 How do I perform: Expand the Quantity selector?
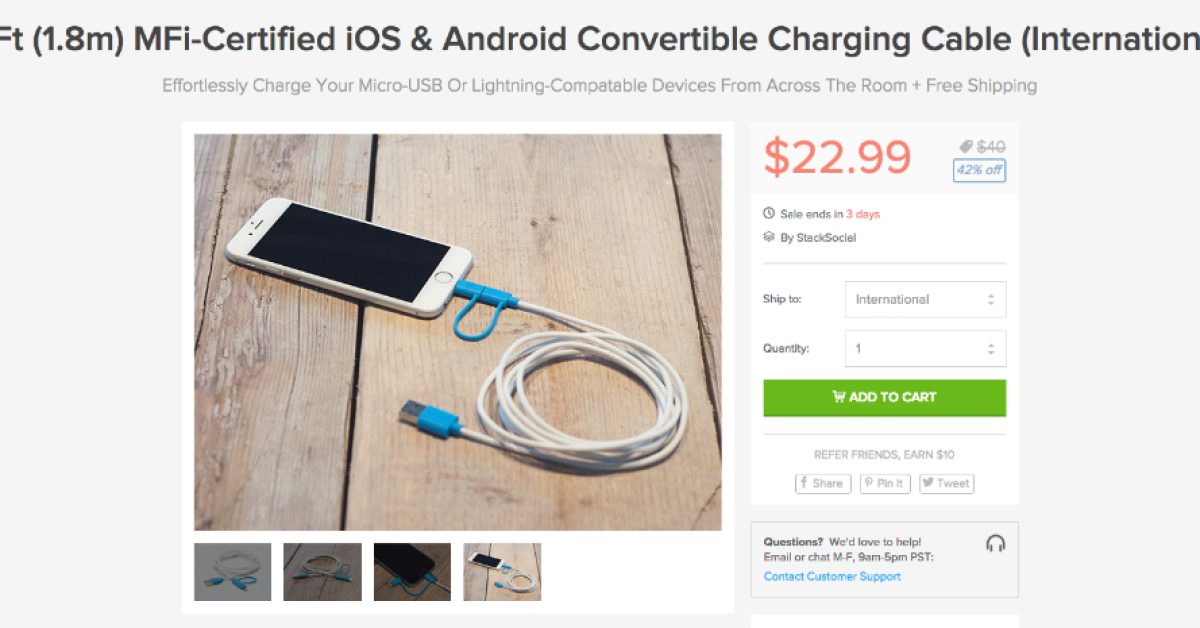pyautogui.click(x=925, y=349)
